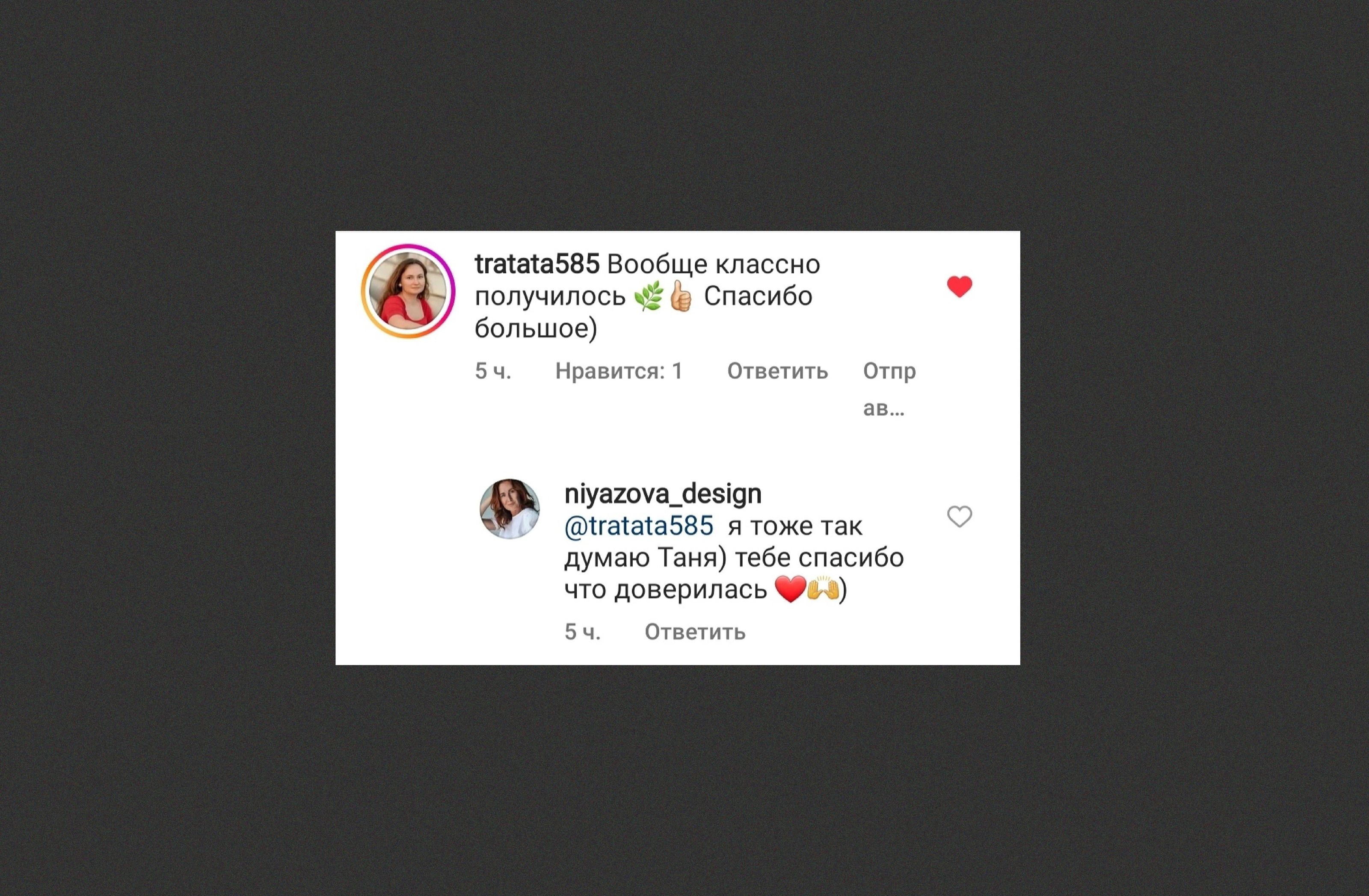Open niyazova_design profile picture
1369x896 pixels.
(510, 509)
